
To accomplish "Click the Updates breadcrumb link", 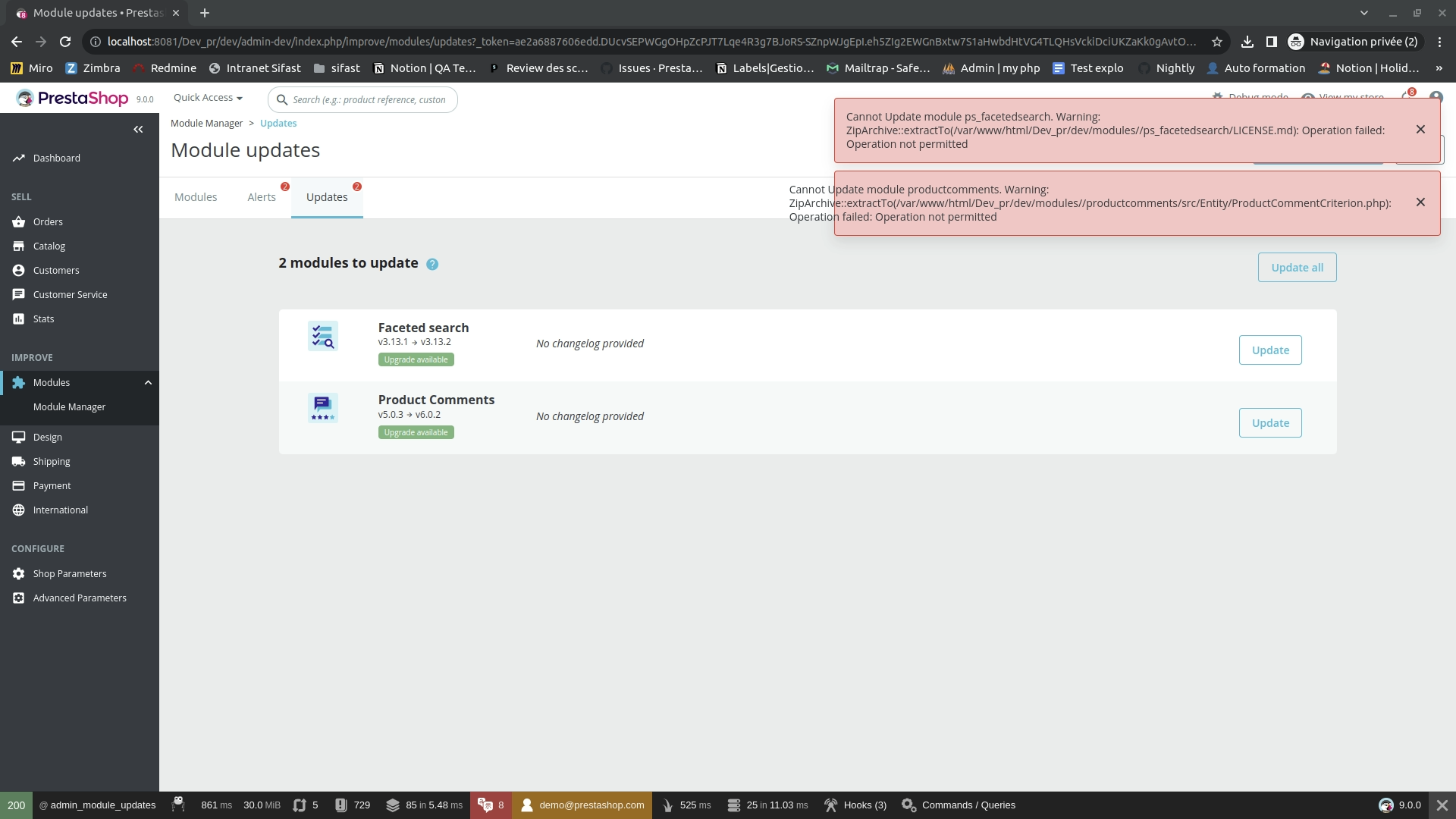I will (278, 124).
